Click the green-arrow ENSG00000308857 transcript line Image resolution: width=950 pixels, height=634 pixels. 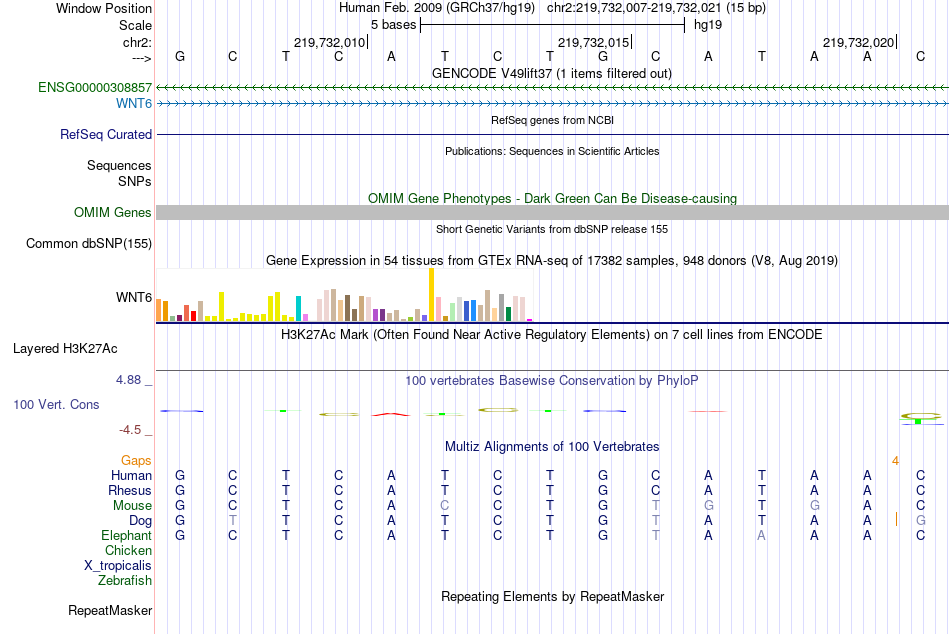click(553, 88)
